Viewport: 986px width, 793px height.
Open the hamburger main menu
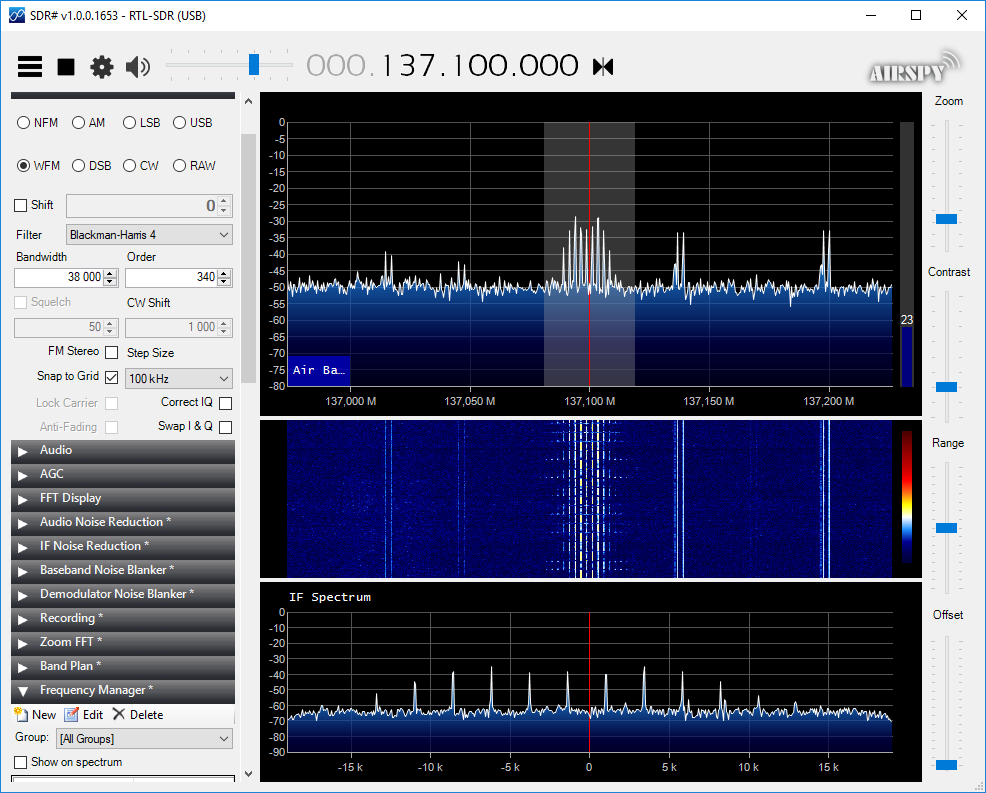tap(30, 66)
